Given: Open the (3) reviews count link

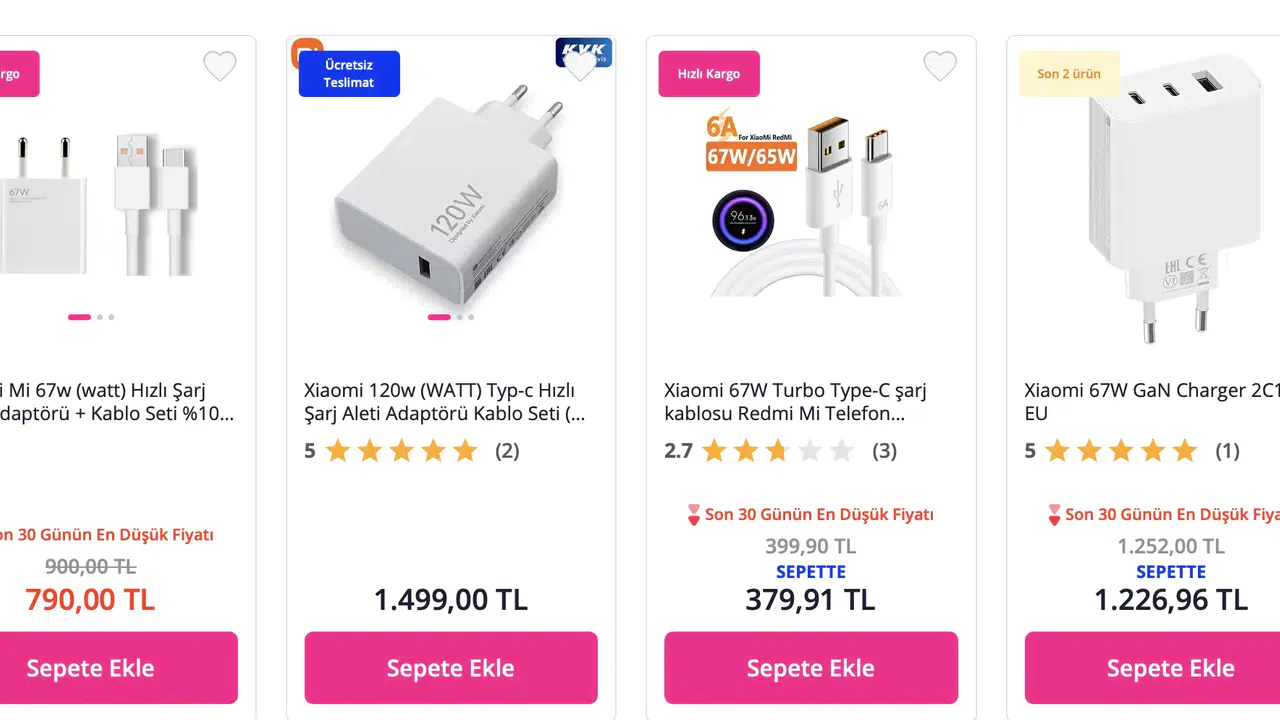Looking at the screenshot, I should pyautogui.click(x=884, y=451).
